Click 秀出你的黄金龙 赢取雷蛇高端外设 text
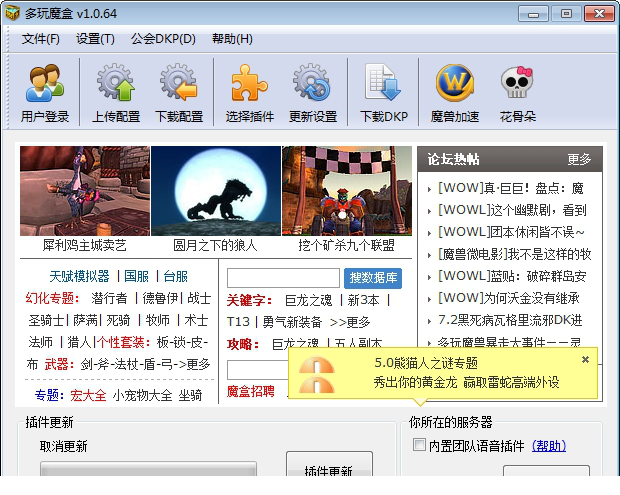 pos(467,383)
